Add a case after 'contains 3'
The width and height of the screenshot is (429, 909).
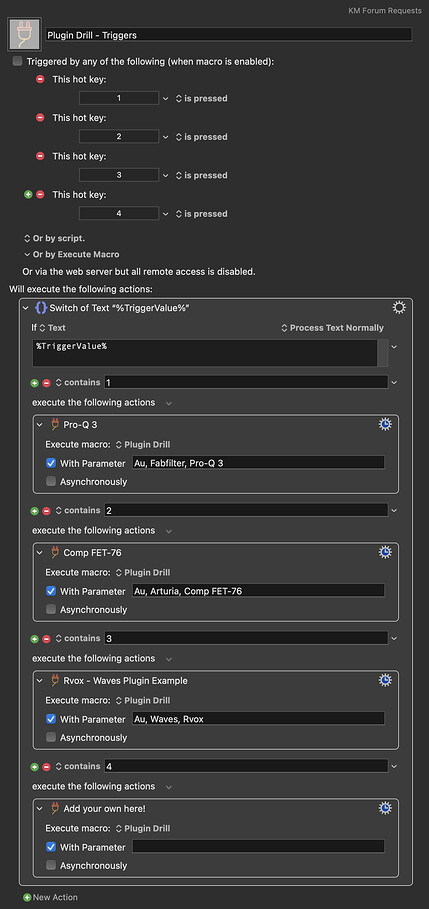point(35,639)
